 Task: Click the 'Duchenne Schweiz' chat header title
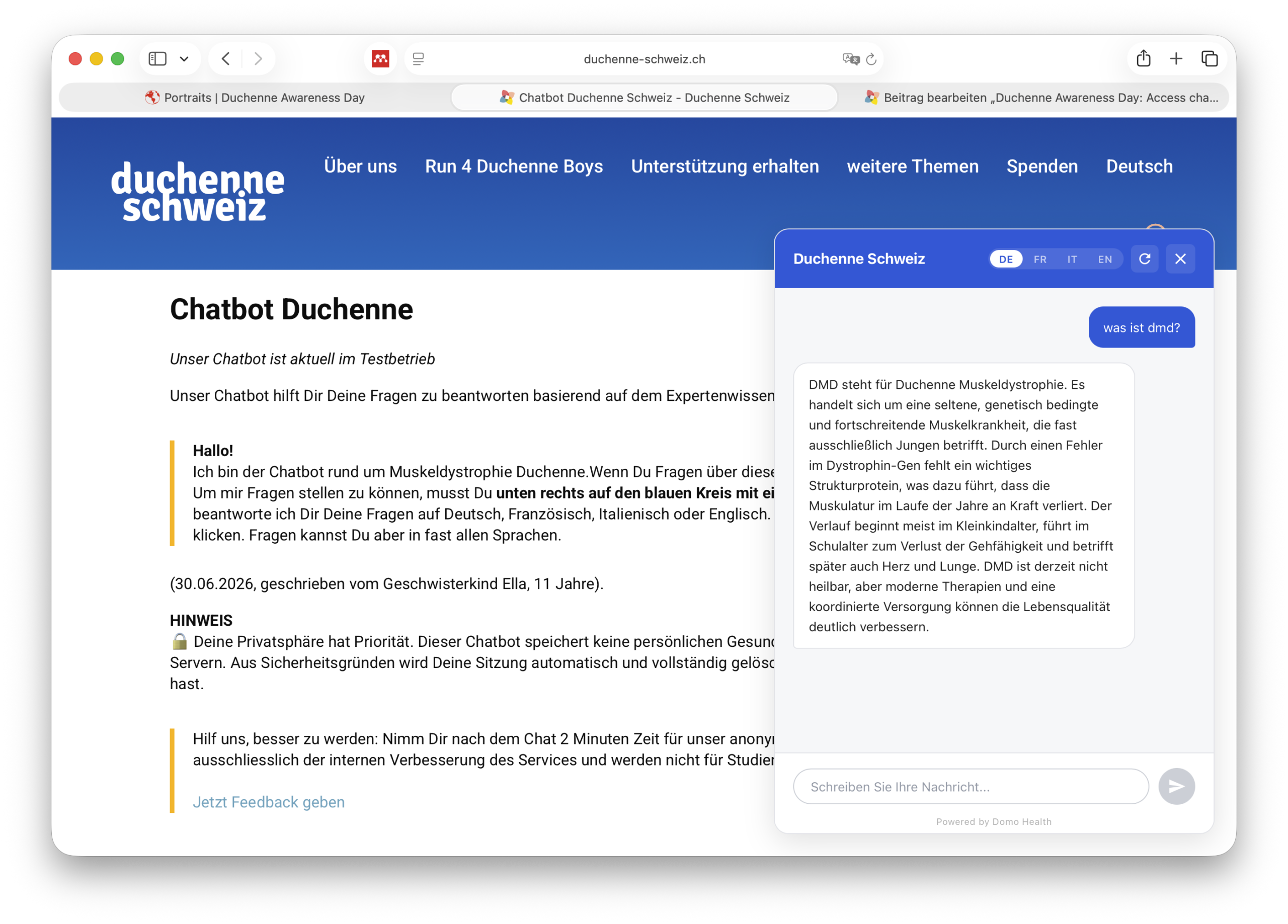pyautogui.click(x=859, y=259)
